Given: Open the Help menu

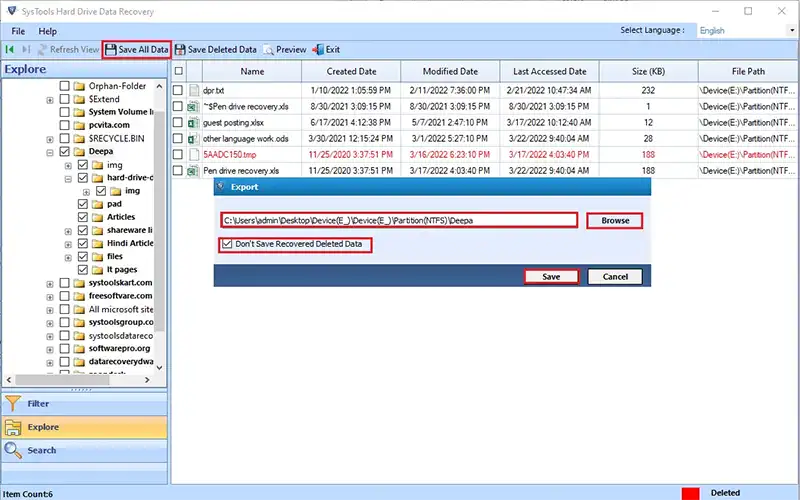Looking at the screenshot, I should pos(47,31).
